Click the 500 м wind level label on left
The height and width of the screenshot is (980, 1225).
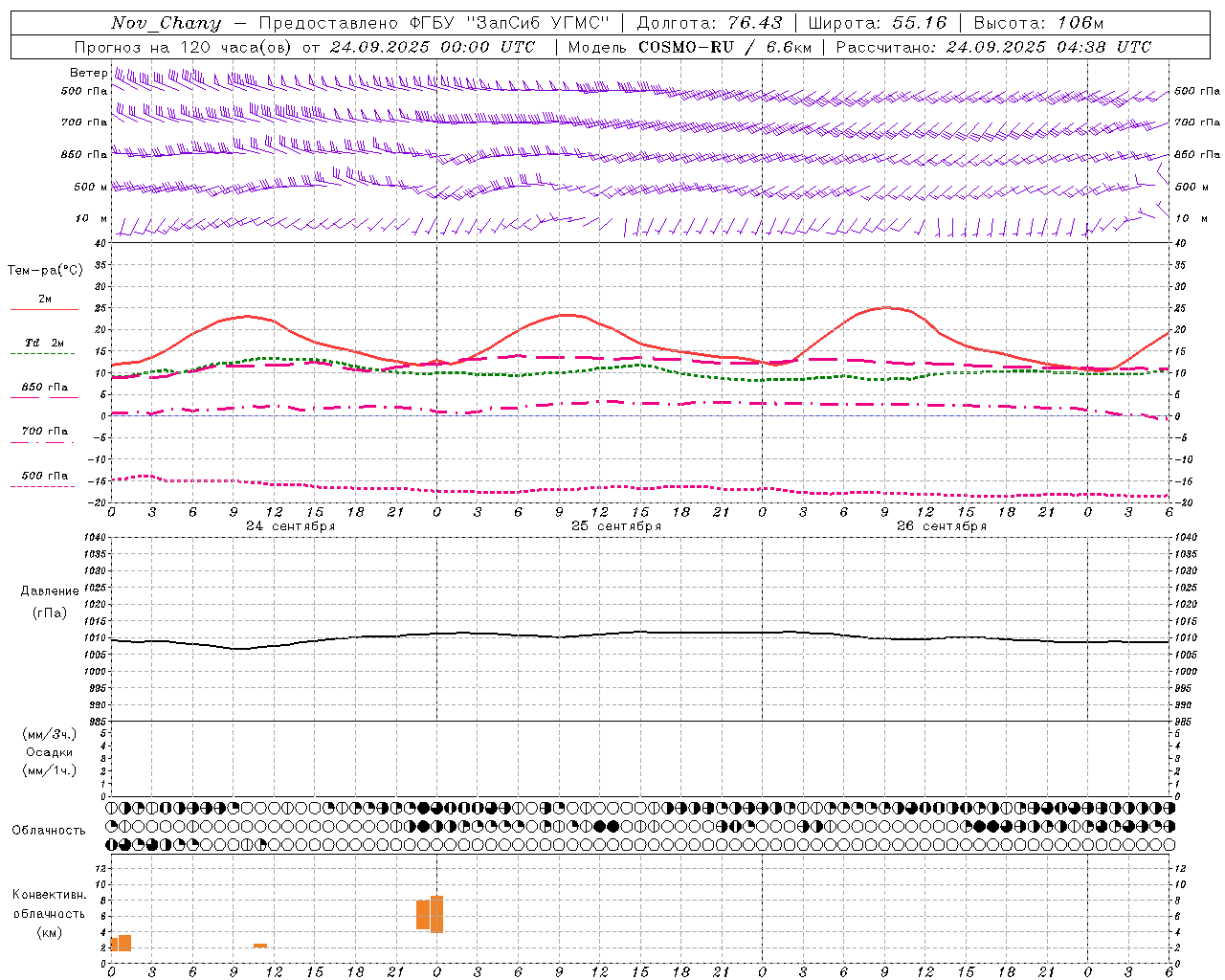click(91, 187)
